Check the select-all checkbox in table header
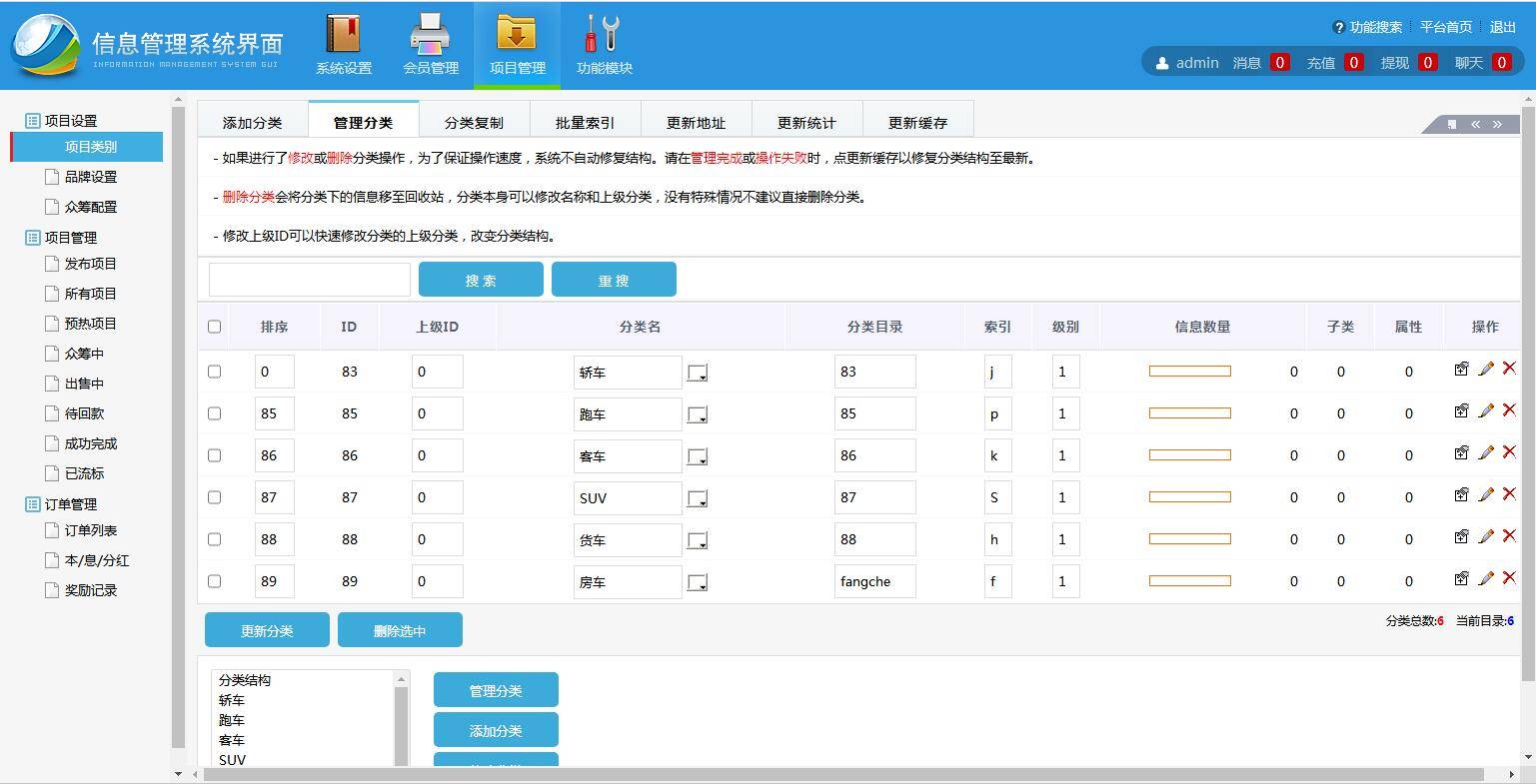1536x784 pixels. [215, 326]
